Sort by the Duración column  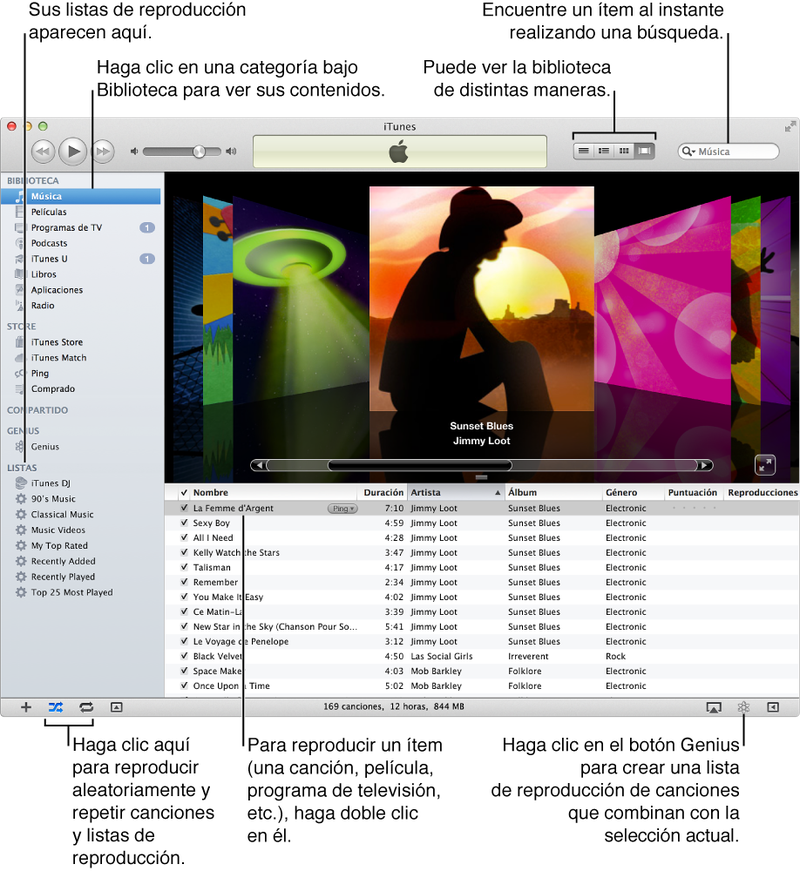(383, 492)
